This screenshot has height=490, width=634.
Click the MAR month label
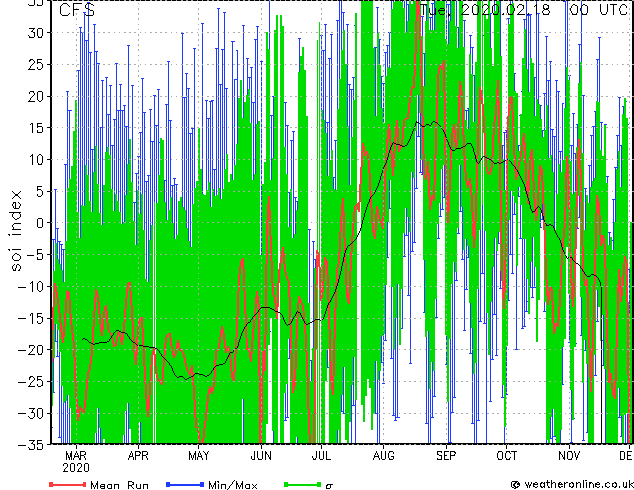[x=76, y=456]
